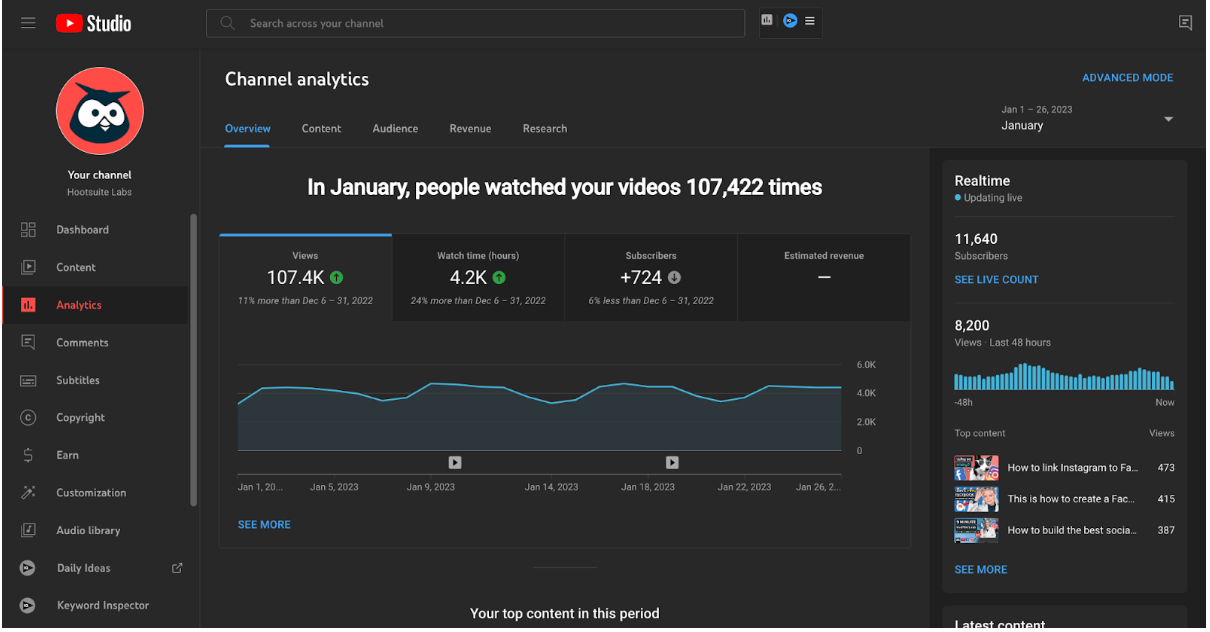Click first video marker below chart

455,462
